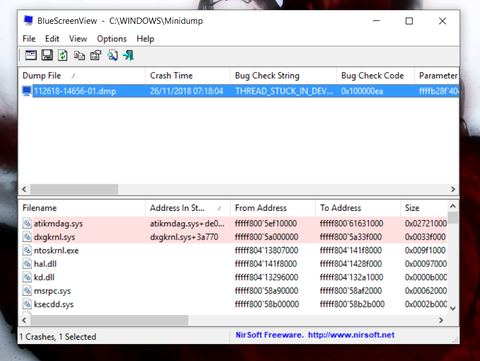Open the Edit menu

pos(52,39)
